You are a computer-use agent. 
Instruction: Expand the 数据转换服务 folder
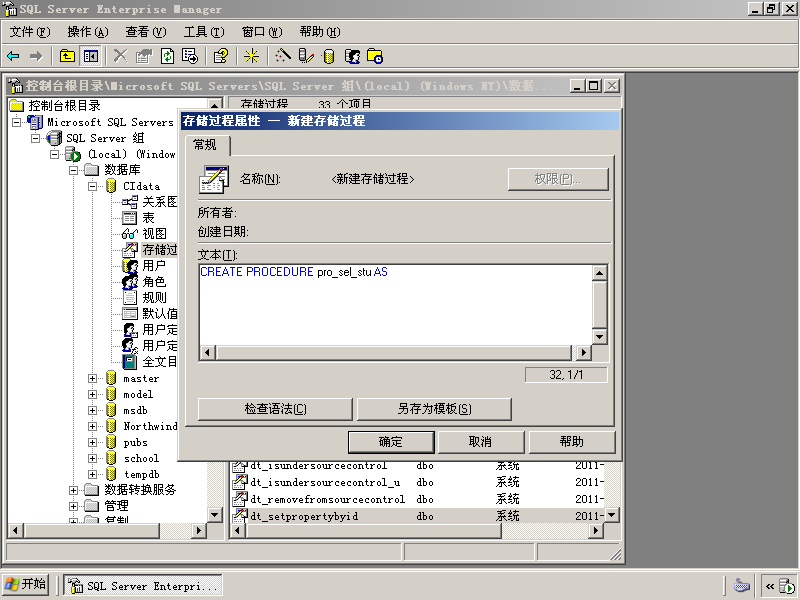coord(73,490)
